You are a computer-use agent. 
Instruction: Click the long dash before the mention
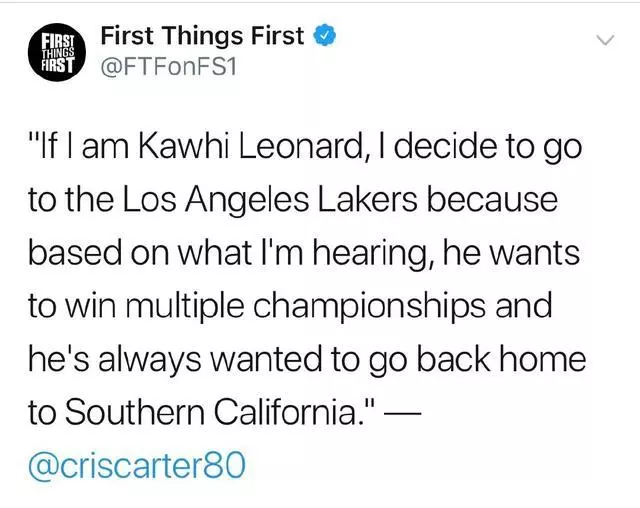[x=400, y=415]
